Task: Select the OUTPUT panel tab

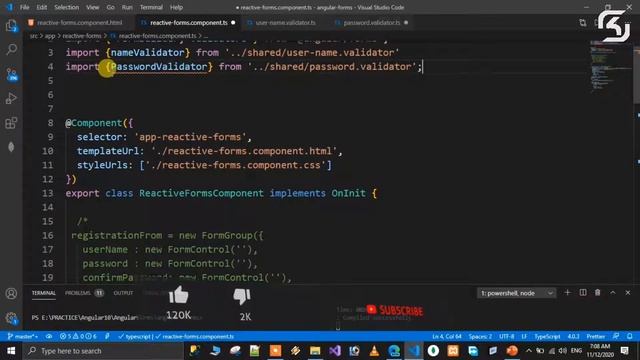Action: click(123, 293)
